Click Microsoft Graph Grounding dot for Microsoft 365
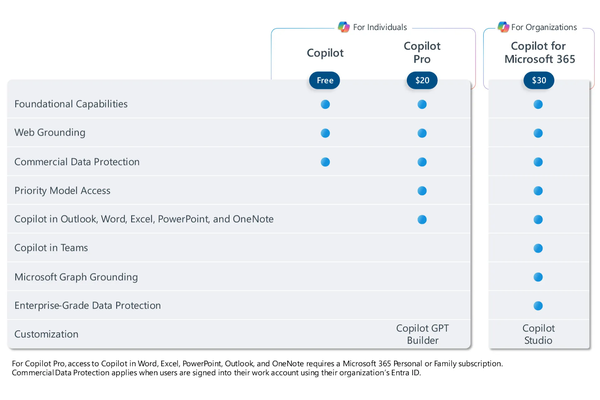The height and width of the screenshot is (400, 600). pyautogui.click(x=538, y=277)
